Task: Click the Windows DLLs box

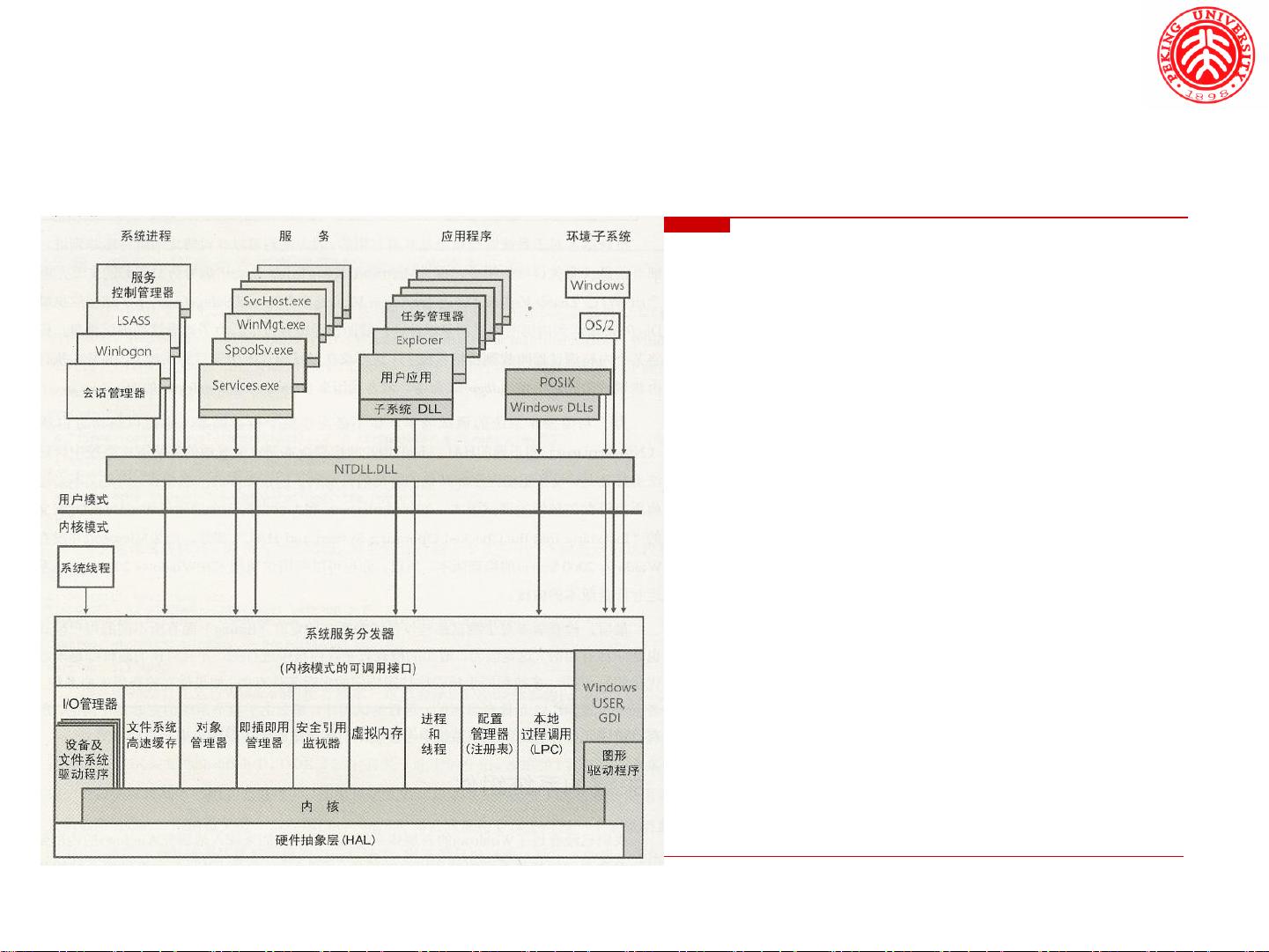Action: point(551,407)
